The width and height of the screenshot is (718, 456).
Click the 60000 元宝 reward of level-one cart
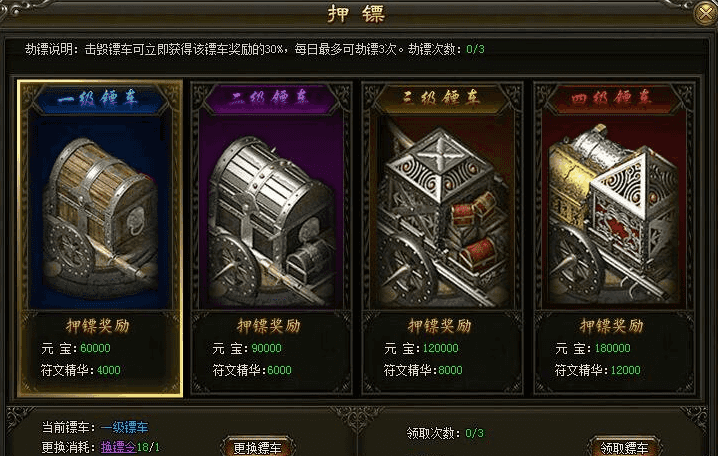pyautogui.click(x=95, y=348)
